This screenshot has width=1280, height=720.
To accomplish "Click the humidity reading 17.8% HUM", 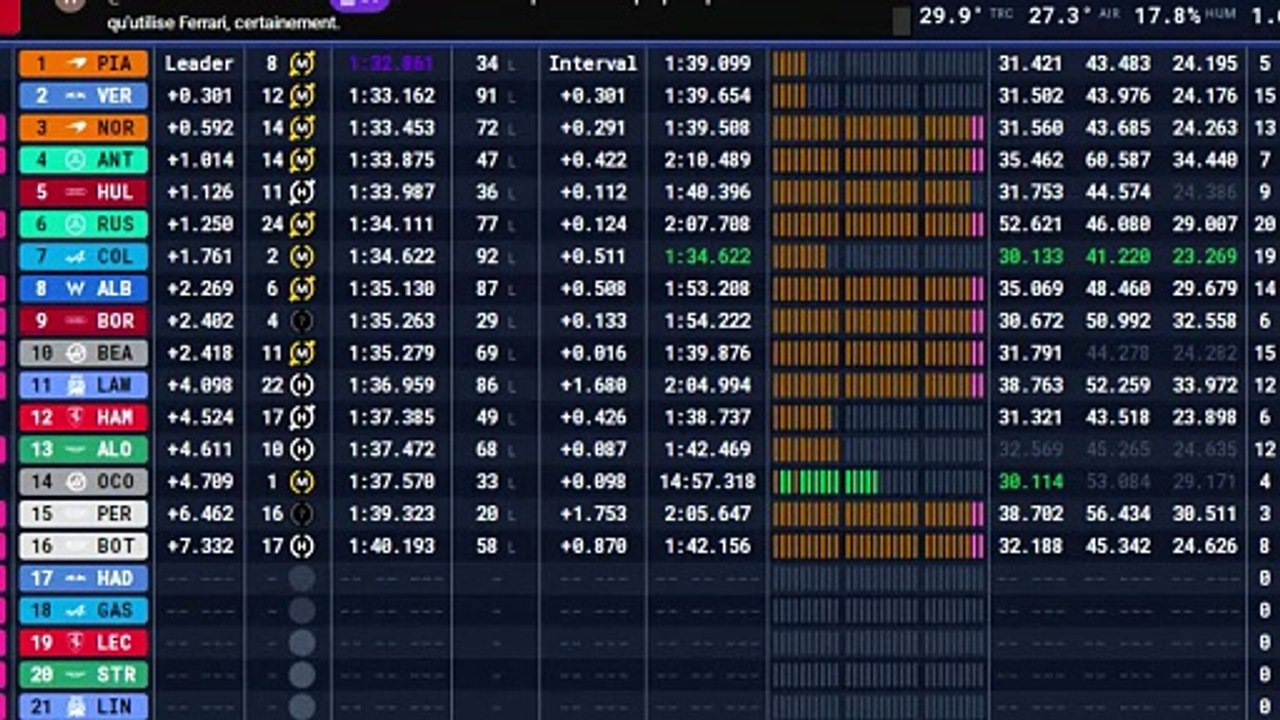I will click(x=1186, y=16).
